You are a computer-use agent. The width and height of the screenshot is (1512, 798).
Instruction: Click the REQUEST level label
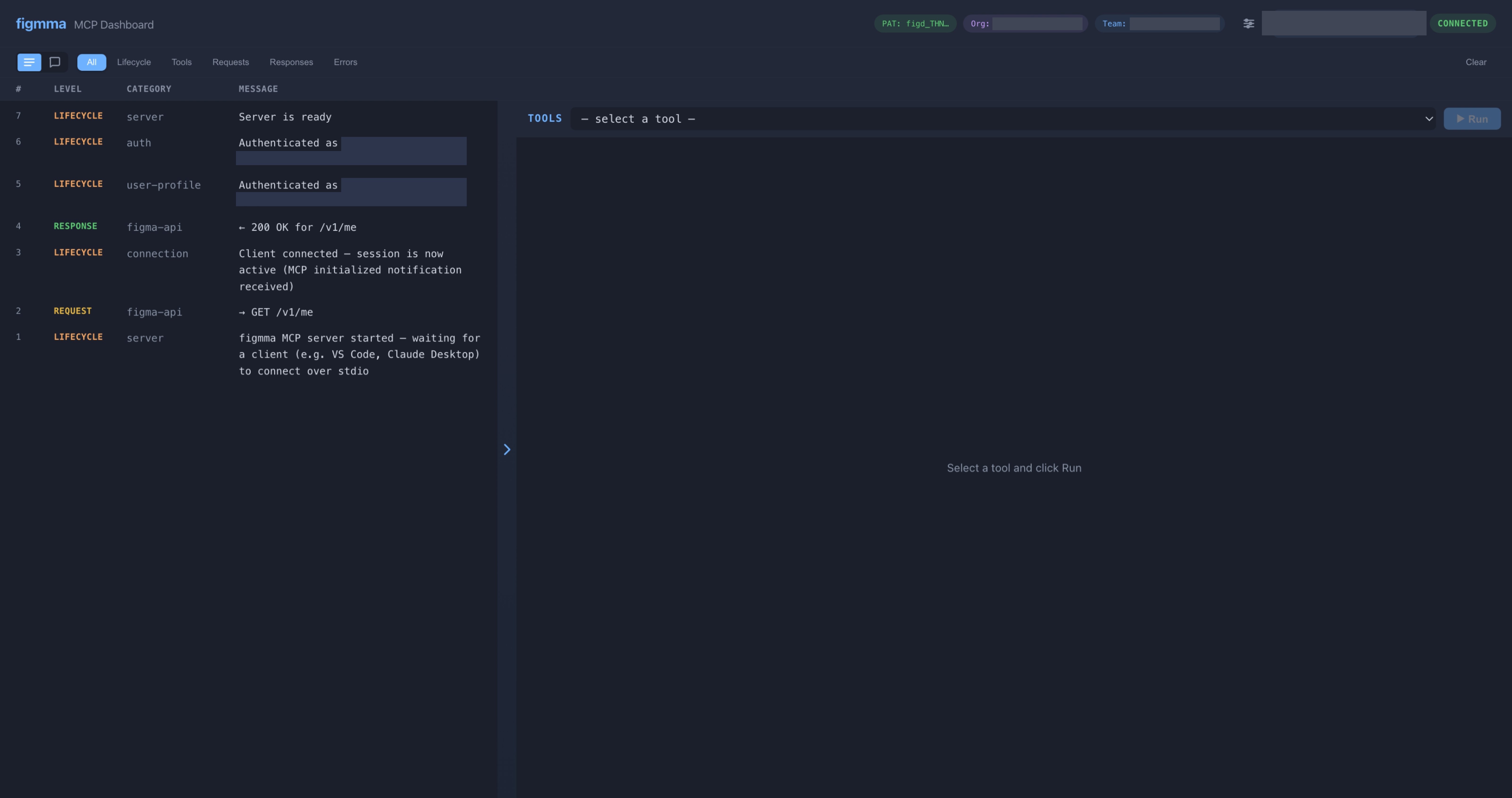coord(73,311)
